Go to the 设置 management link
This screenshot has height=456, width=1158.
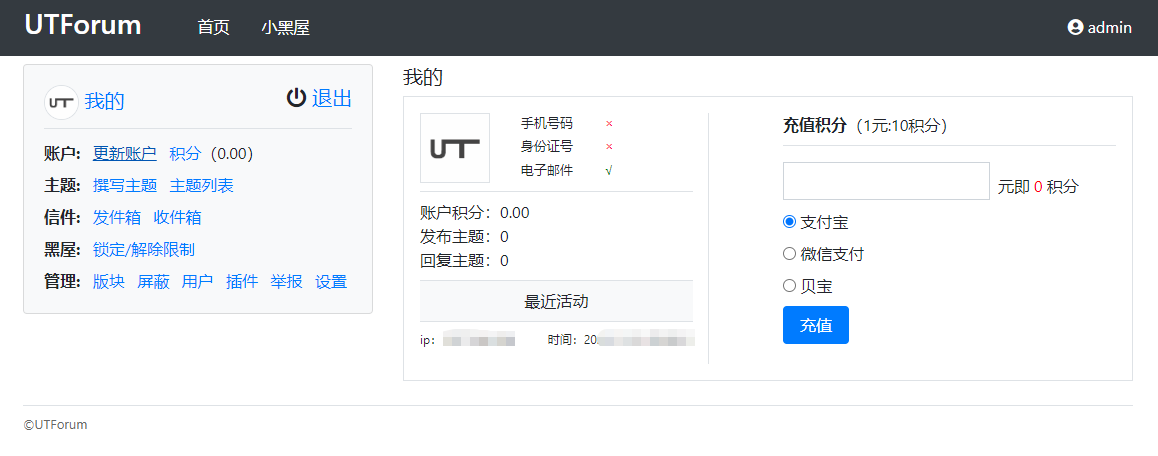(x=331, y=282)
